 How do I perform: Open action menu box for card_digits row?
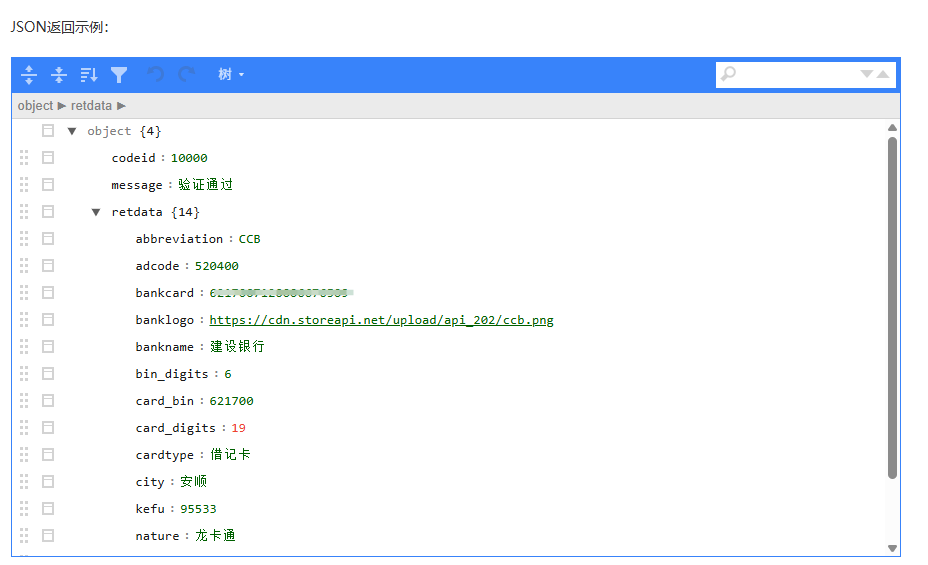(48, 428)
